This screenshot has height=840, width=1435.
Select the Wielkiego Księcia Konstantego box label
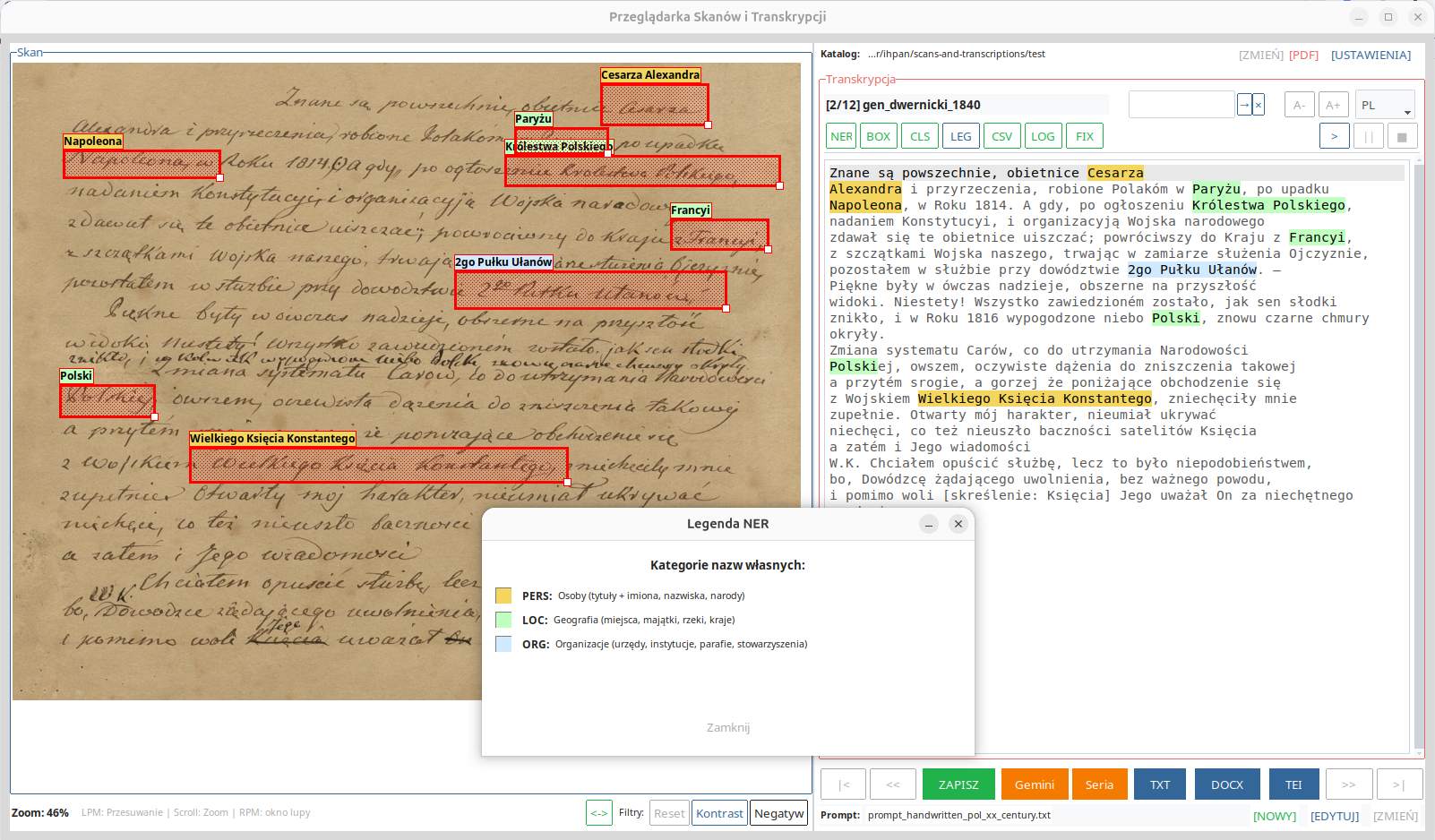click(272, 439)
